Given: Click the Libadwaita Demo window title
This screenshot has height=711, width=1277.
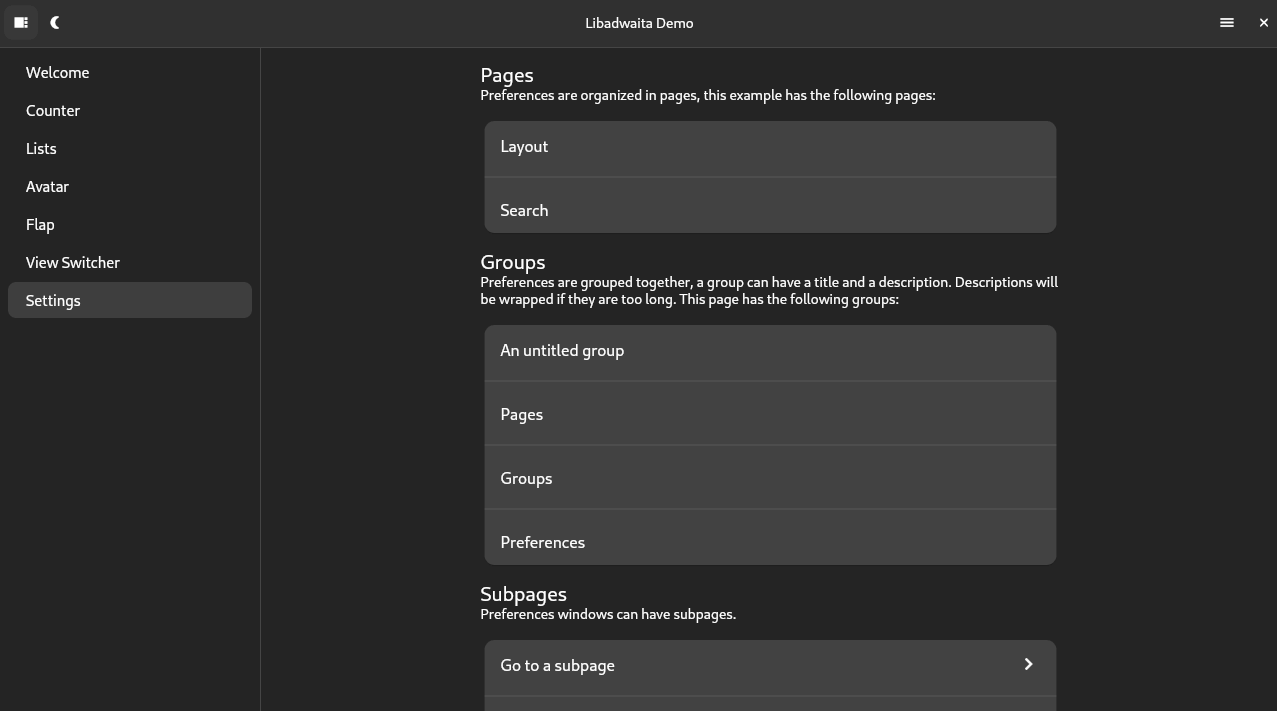Looking at the screenshot, I should tap(639, 23).
